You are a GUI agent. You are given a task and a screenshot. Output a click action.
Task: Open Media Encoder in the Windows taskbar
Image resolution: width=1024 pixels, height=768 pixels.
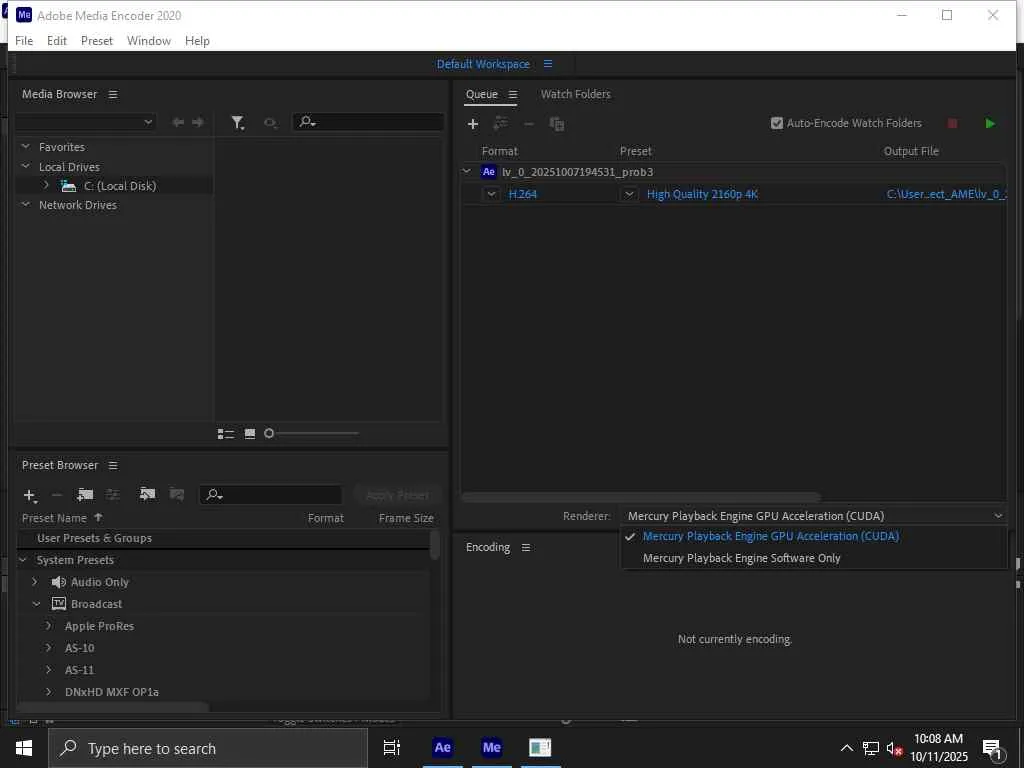click(492, 748)
